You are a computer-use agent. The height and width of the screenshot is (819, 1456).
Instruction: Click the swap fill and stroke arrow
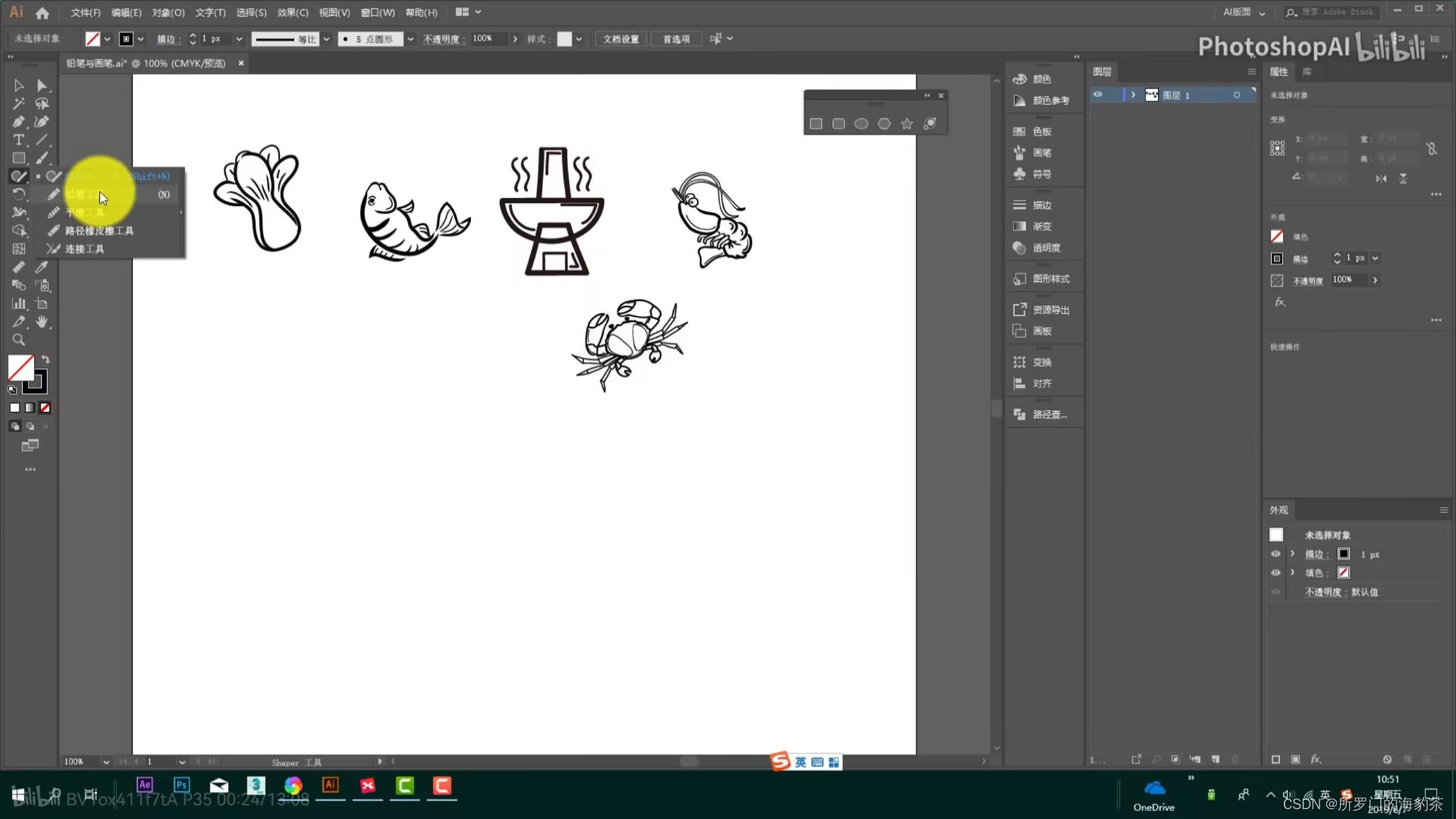point(45,359)
